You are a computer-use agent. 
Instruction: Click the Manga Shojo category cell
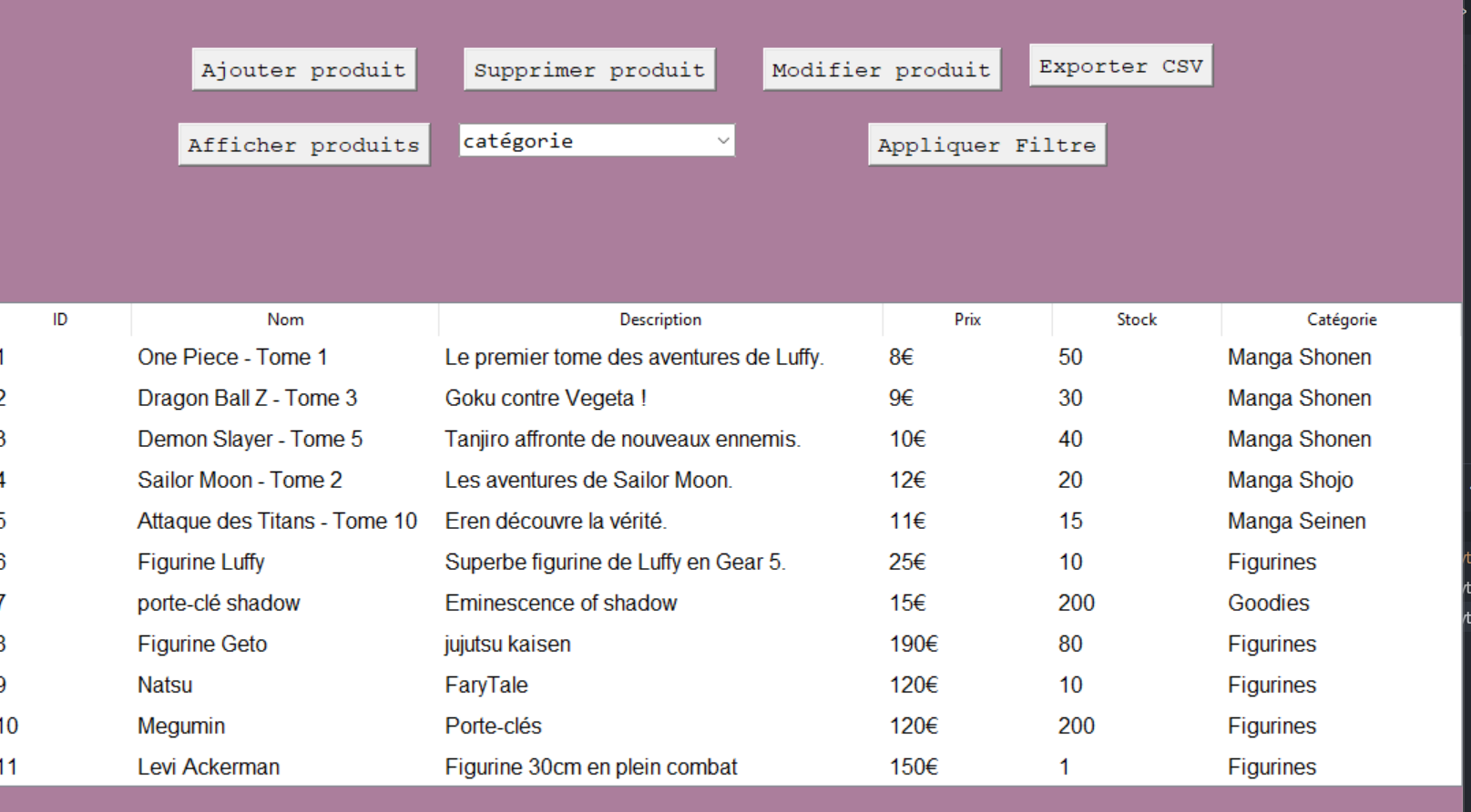(1290, 480)
